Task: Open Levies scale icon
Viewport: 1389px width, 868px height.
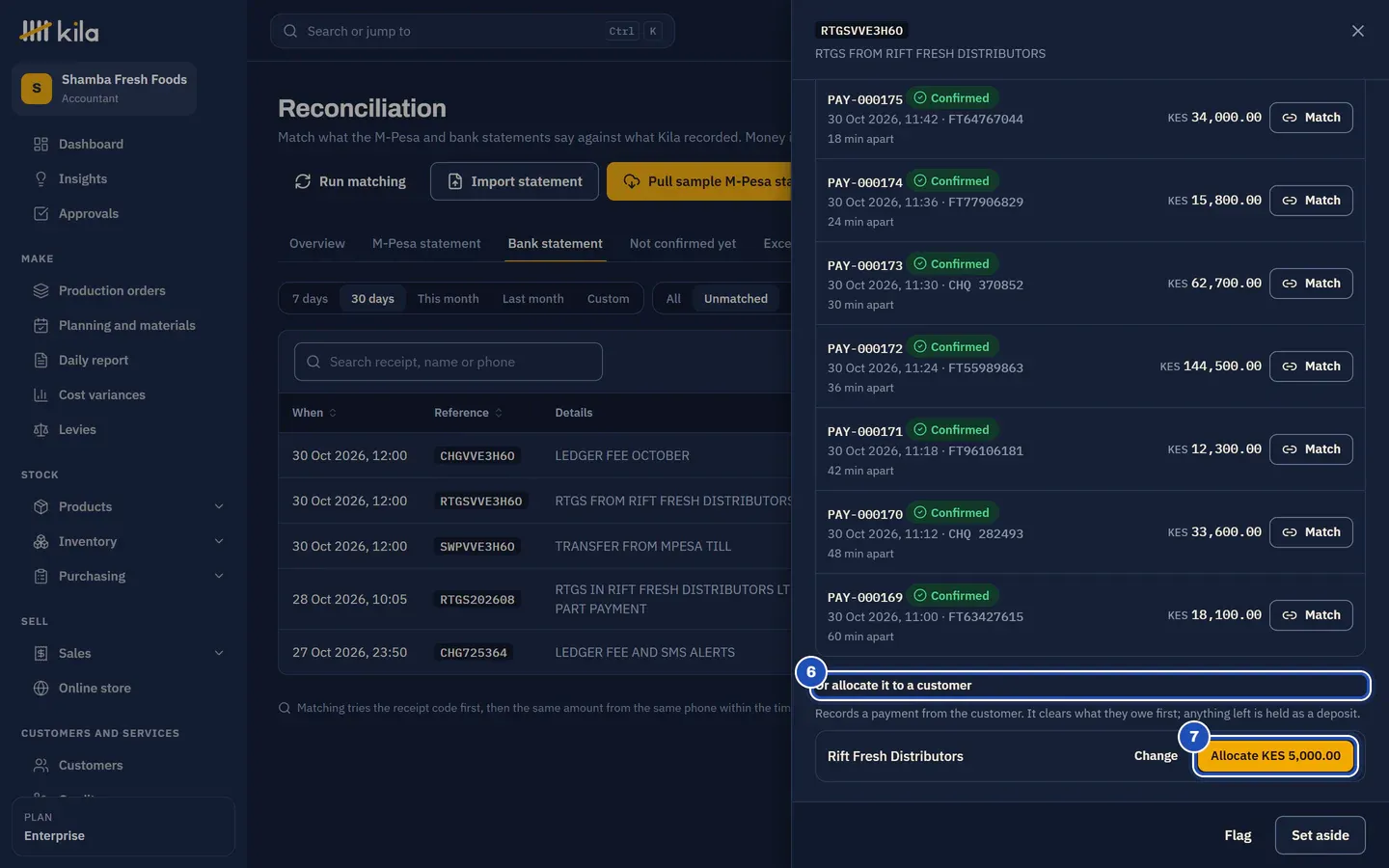Action: [41, 430]
